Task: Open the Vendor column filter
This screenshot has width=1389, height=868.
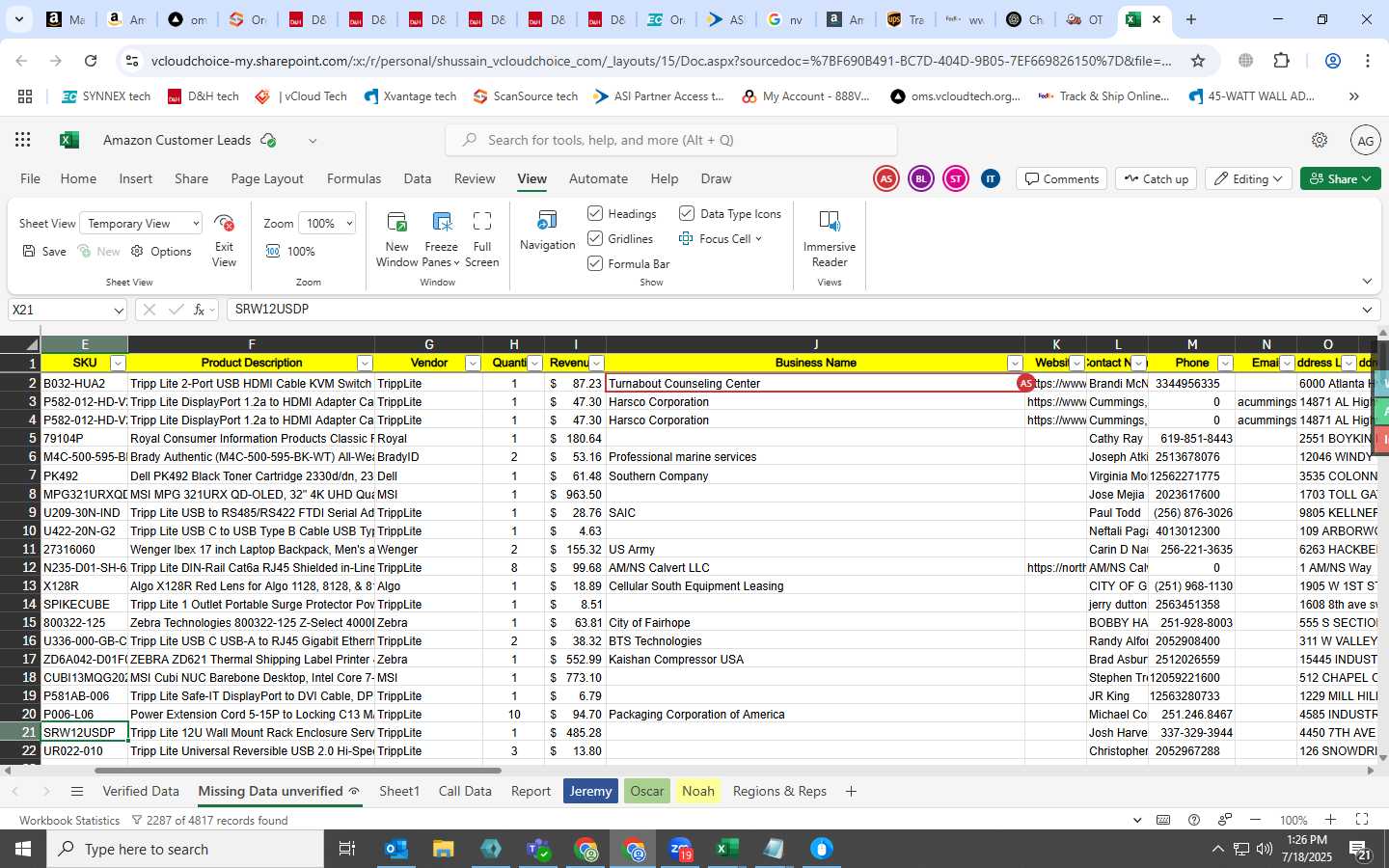Action: (x=473, y=364)
